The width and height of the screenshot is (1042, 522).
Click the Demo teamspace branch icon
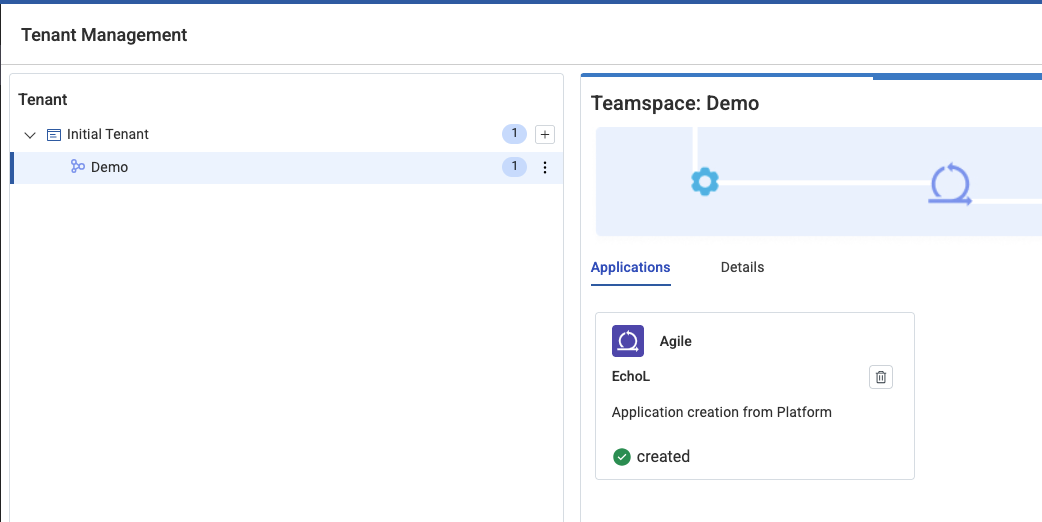click(x=78, y=167)
